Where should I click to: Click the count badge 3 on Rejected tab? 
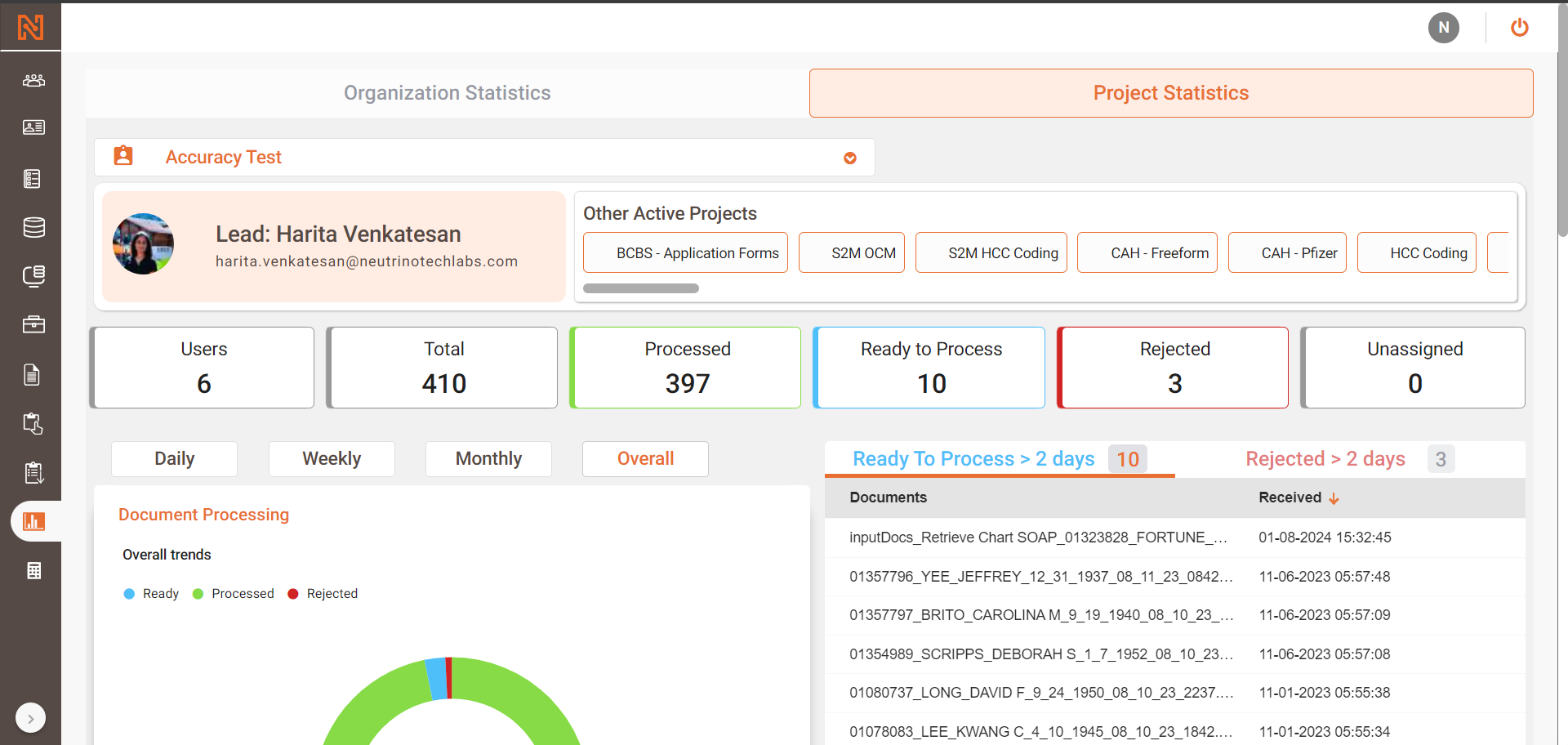click(x=1441, y=459)
